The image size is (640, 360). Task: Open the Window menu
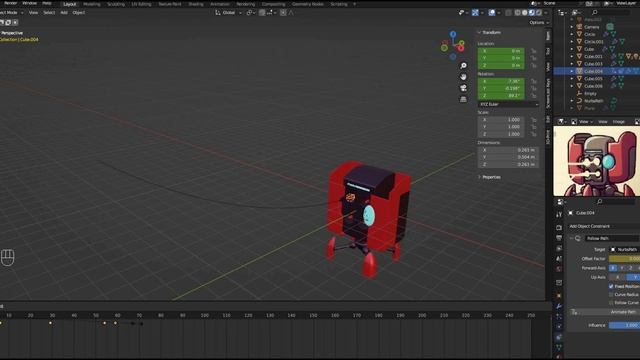coord(29,3)
